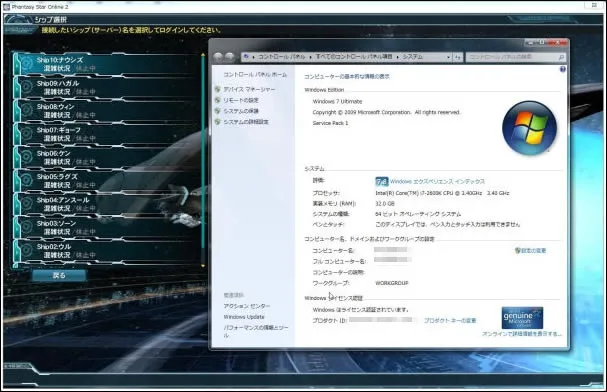Click the 32.0 GB RAM value
Viewport: 607px width, 392px height.
(385, 204)
